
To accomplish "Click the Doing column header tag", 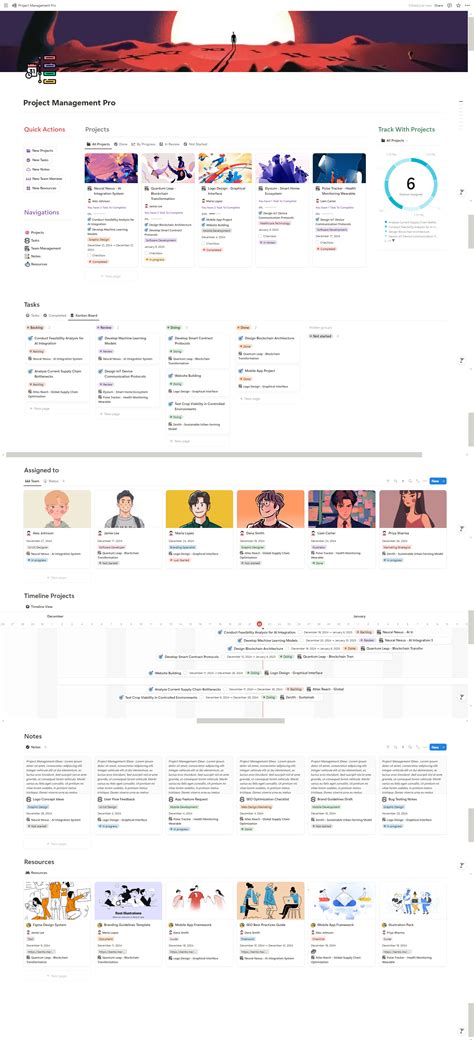I will (175, 328).
